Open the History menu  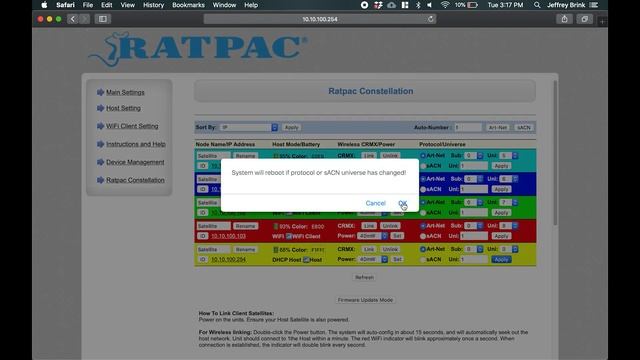[x=153, y=5]
